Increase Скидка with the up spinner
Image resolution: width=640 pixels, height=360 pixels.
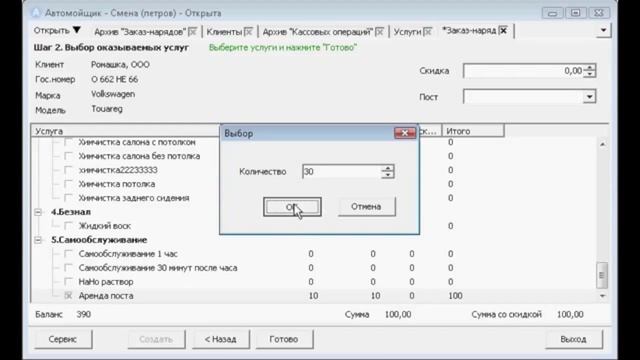tap(590, 67)
